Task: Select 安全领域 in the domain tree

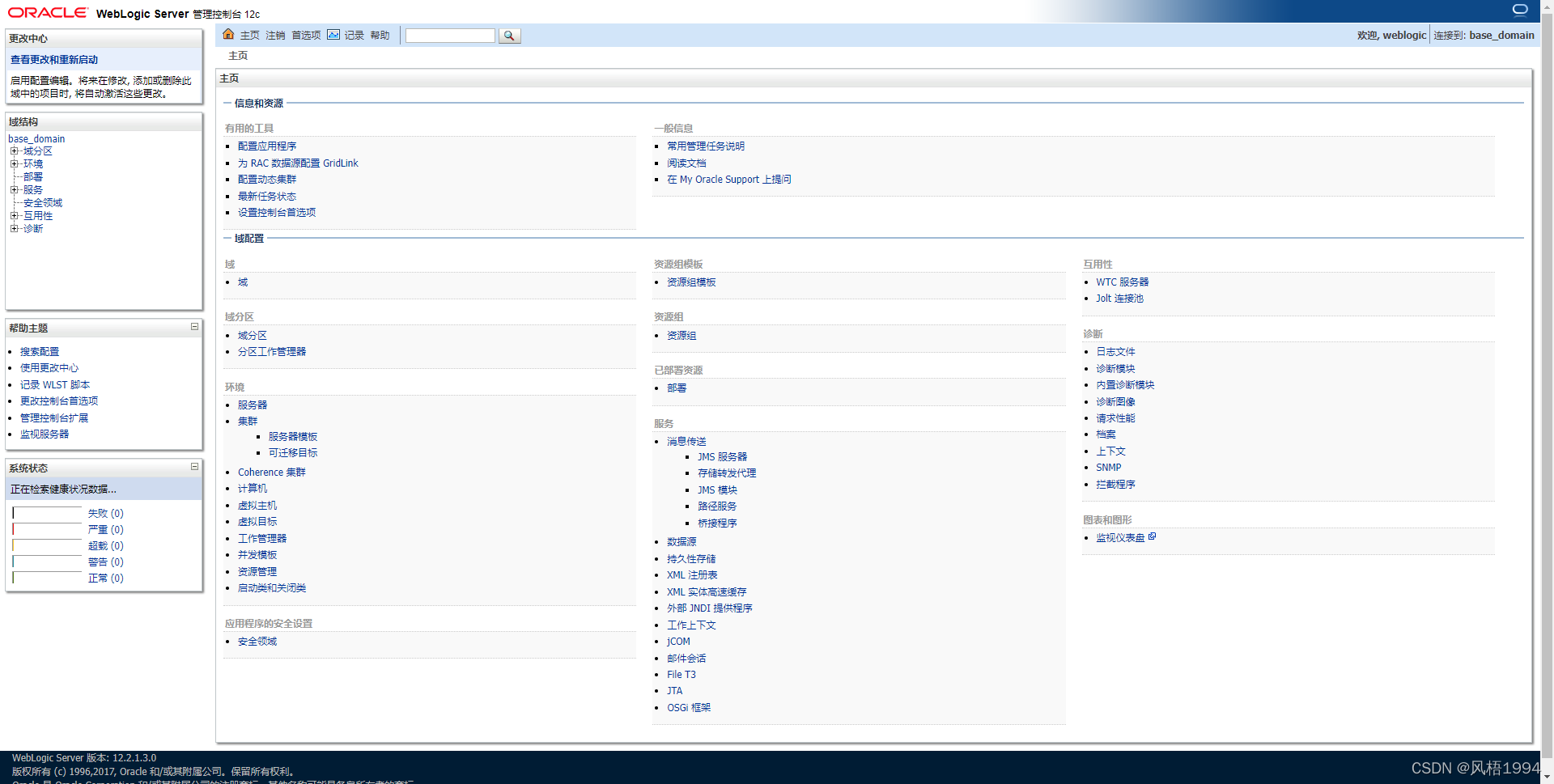Action: tap(43, 203)
